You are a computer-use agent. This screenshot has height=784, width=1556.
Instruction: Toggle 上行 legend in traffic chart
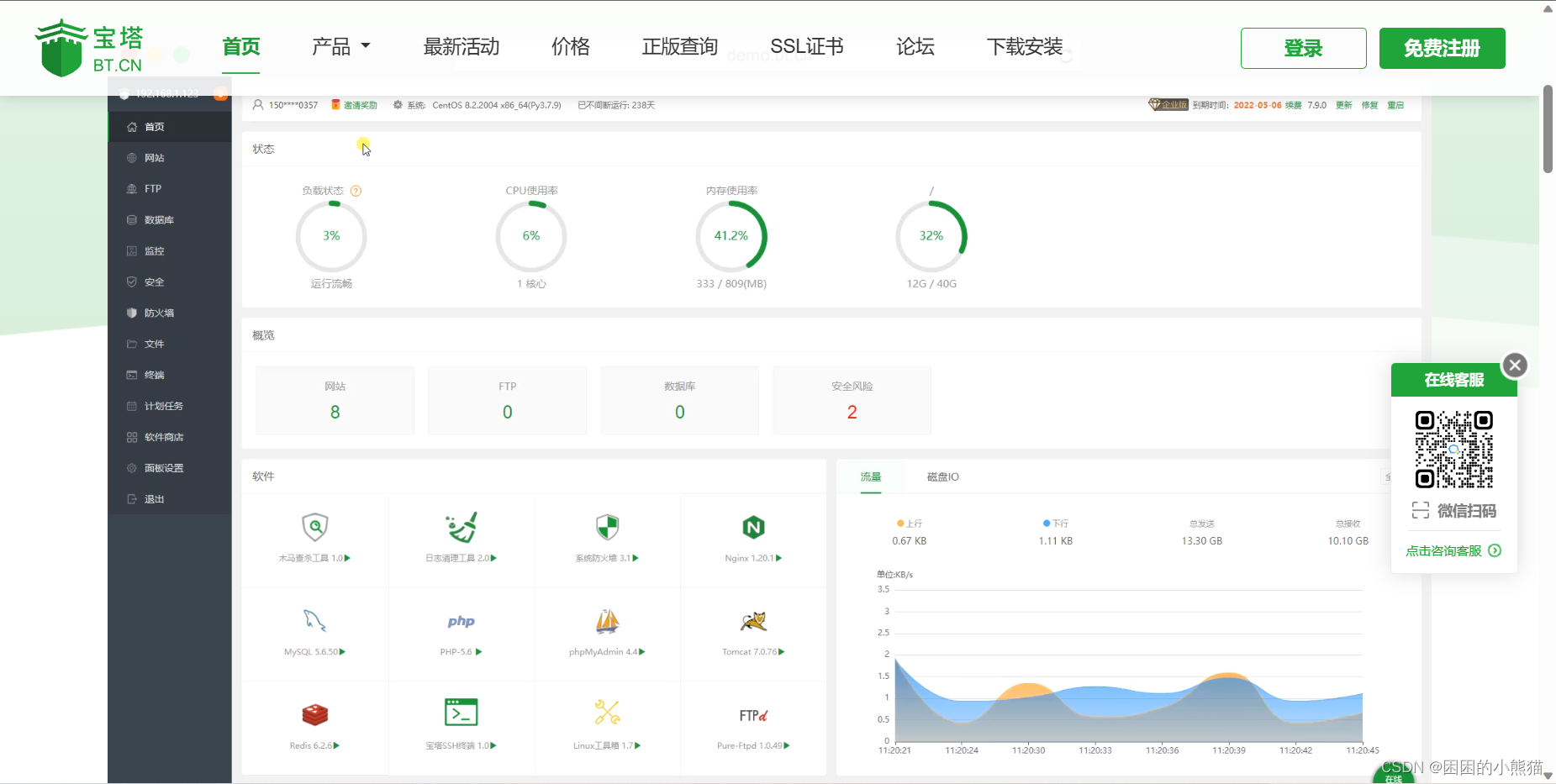pyautogui.click(x=910, y=524)
